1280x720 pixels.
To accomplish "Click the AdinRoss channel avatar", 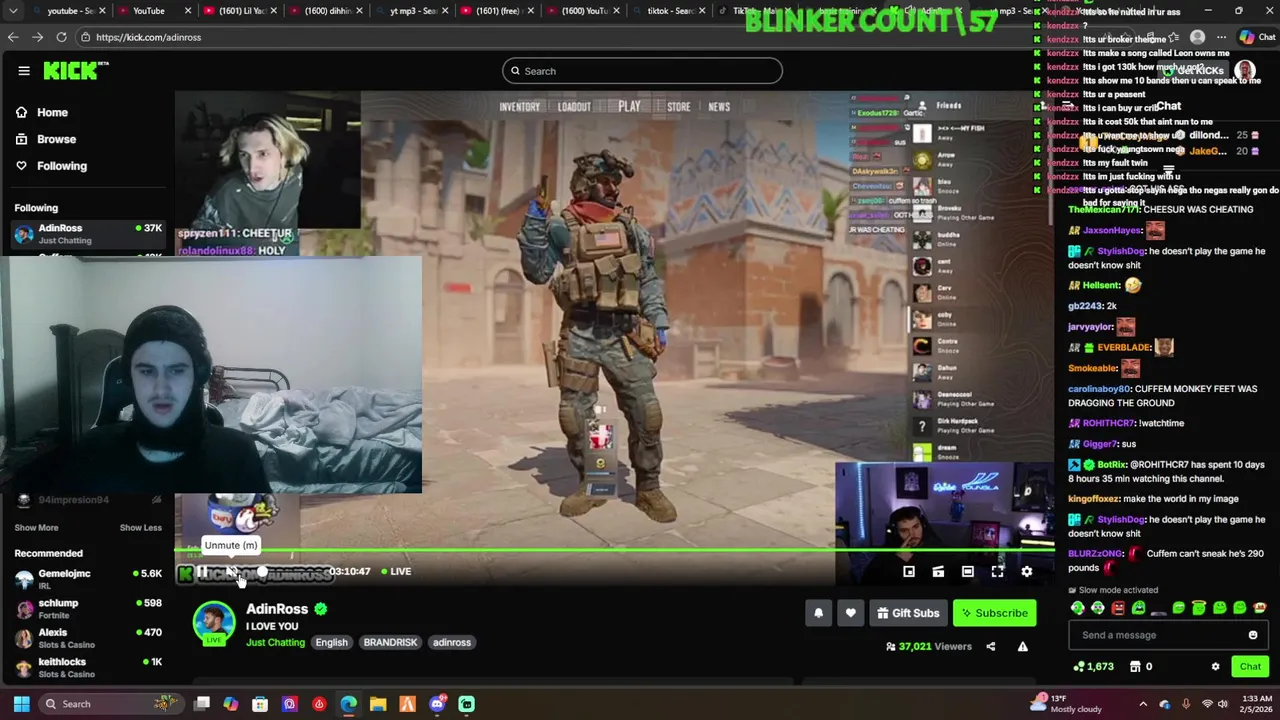I will tap(214, 623).
